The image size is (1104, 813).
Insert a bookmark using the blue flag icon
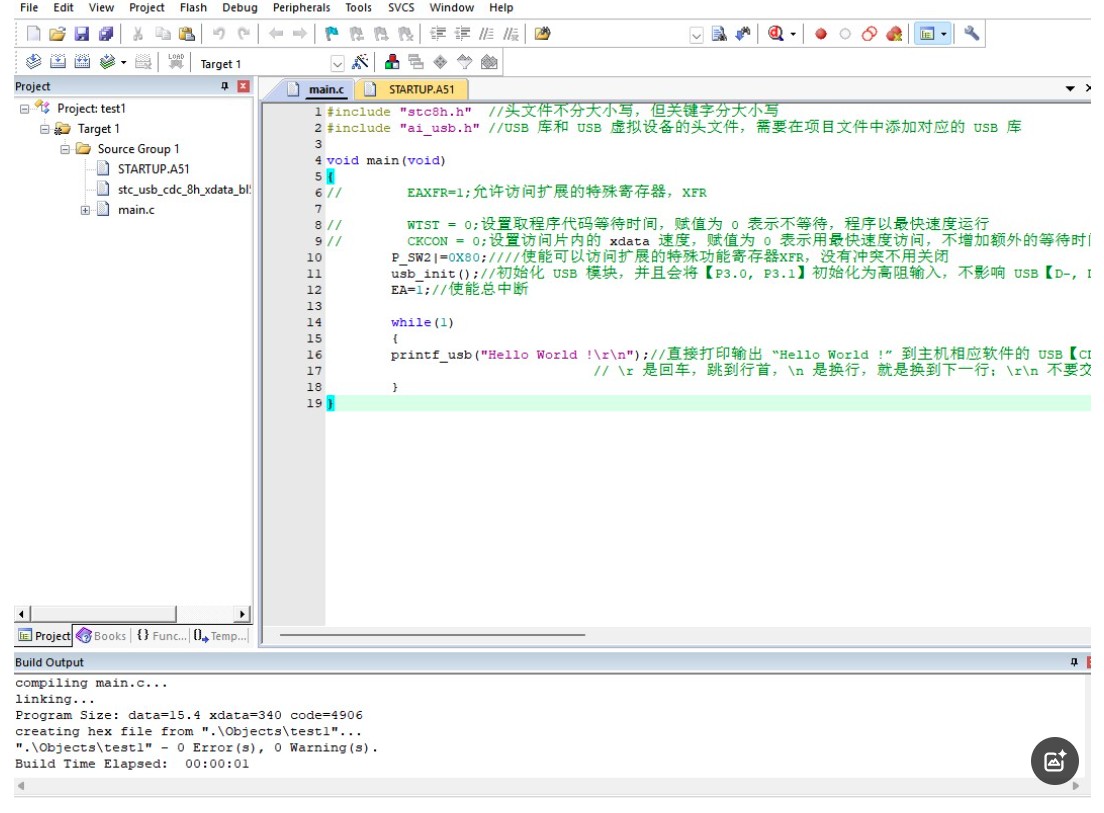coord(332,33)
